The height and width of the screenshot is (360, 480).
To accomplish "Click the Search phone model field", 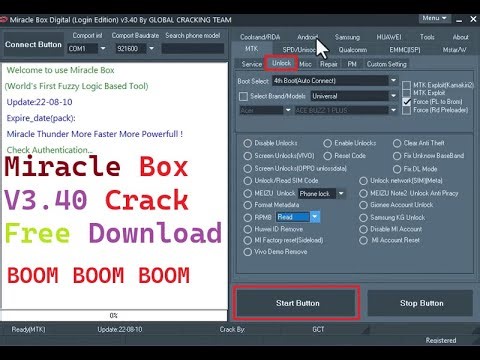I will [193, 49].
